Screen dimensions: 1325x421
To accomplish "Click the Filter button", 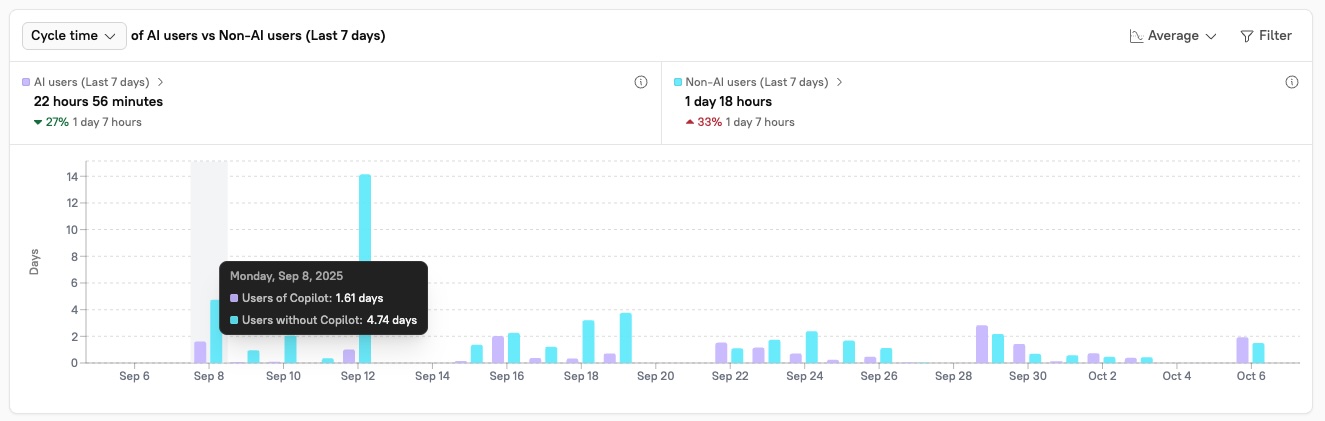I will tap(1266, 36).
